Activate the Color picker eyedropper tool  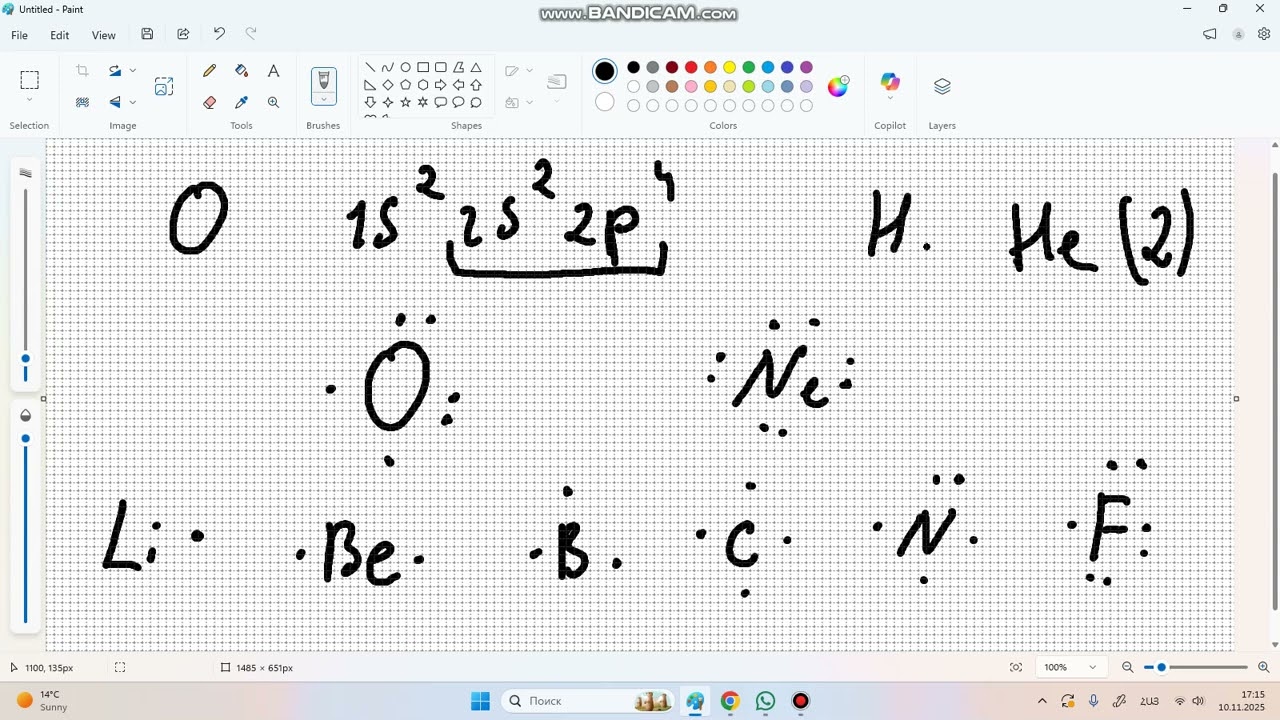point(241,102)
